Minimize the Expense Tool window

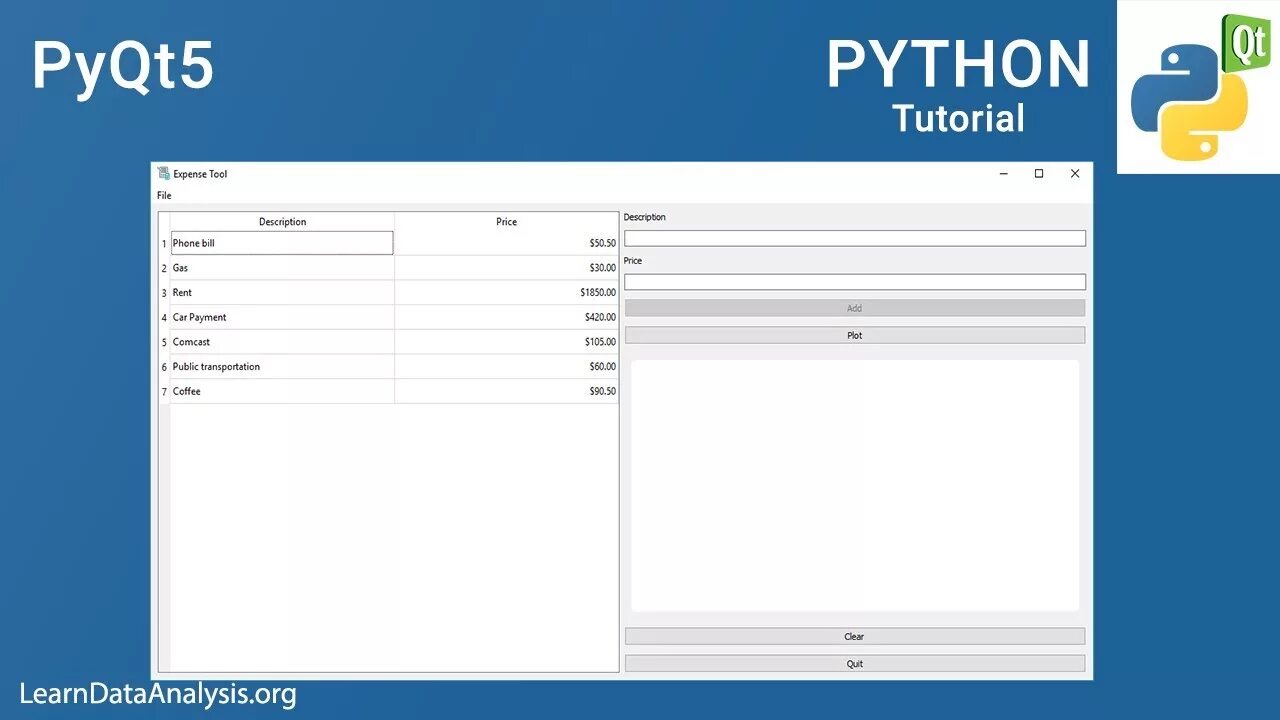1003,174
